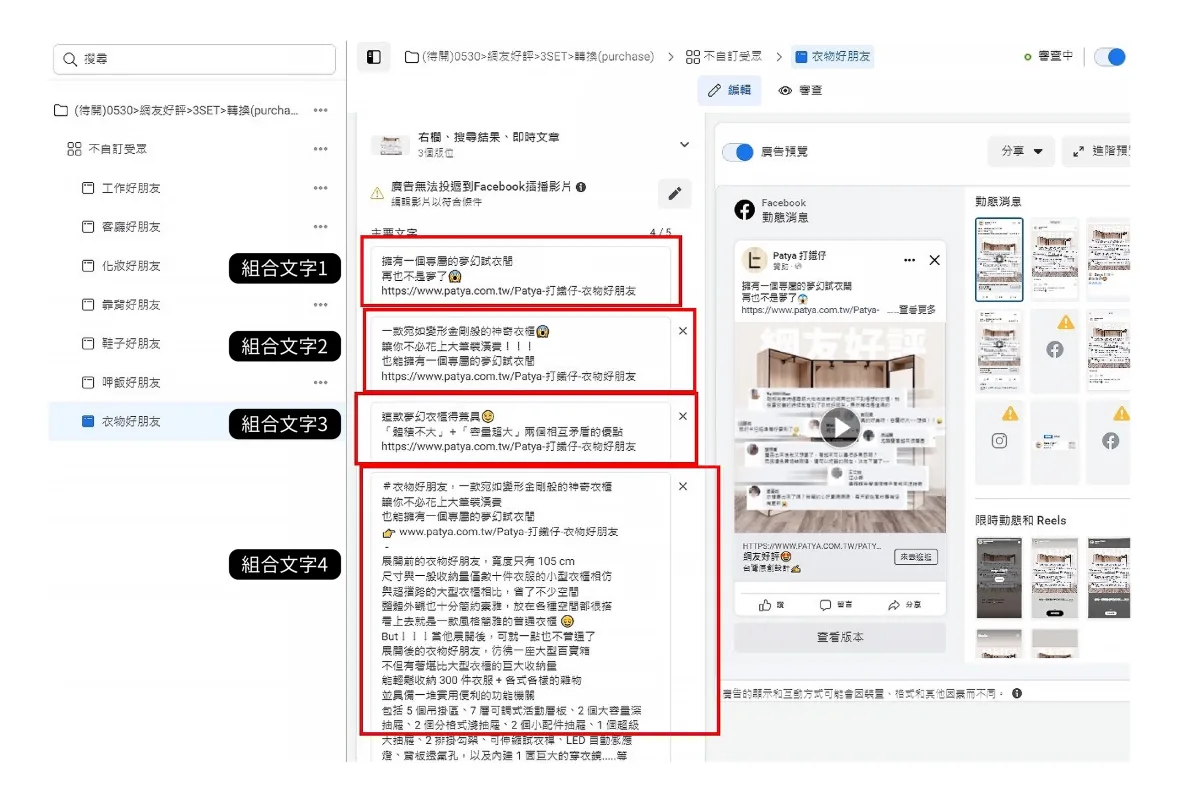
Task: Click the 衣物好朋友 breadcrumb chip
Action: pos(832,57)
